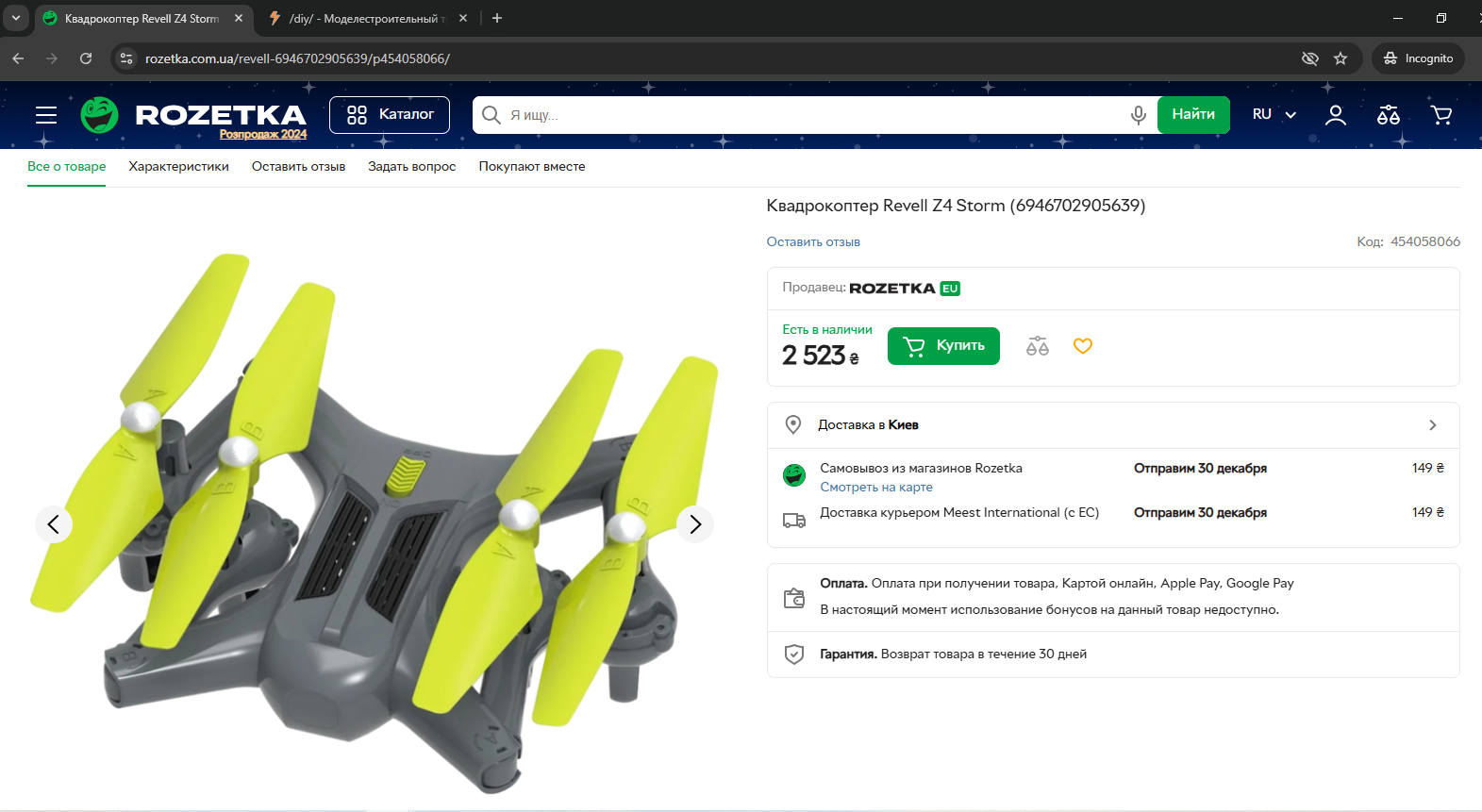Switch to the /diy/ Моделестроительный tab

pyautogui.click(x=367, y=19)
